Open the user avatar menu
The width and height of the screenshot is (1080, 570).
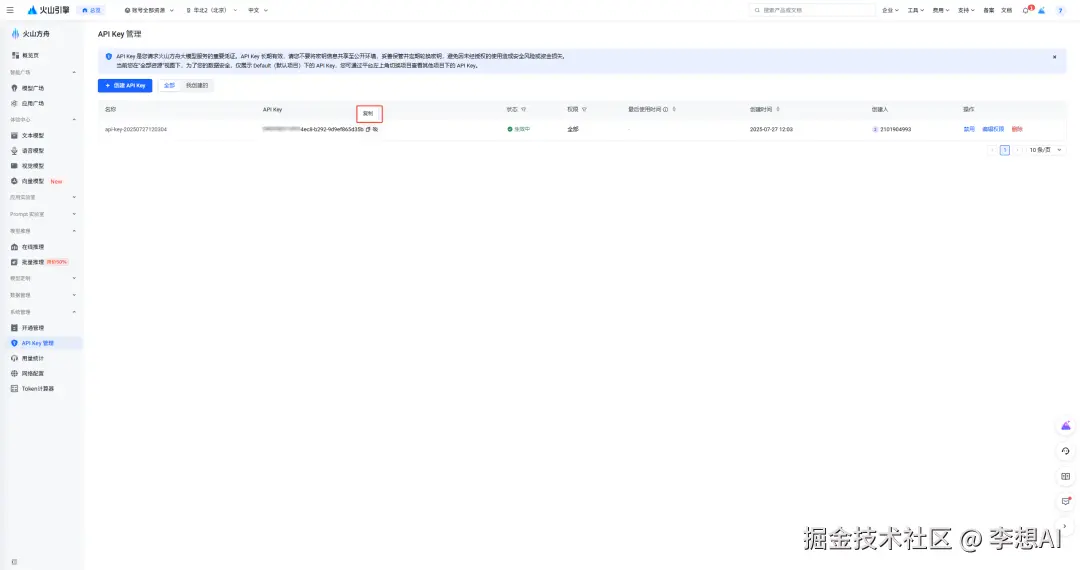[x=1060, y=10]
